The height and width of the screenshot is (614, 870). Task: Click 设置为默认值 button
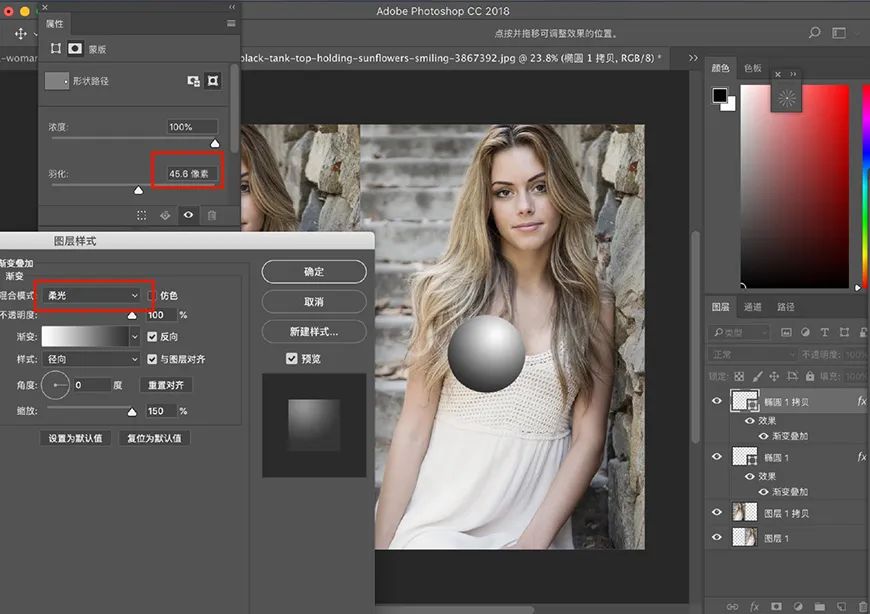pos(75,438)
